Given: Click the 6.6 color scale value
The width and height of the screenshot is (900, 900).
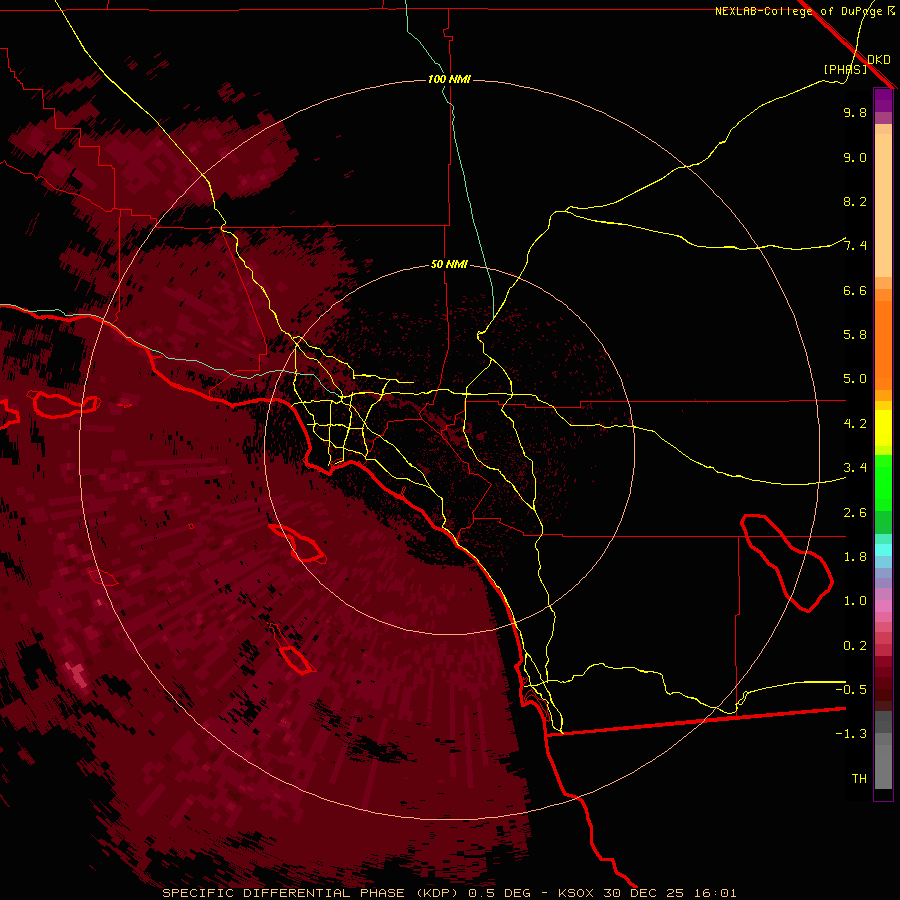Looking at the screenshot, I should 855,290.
